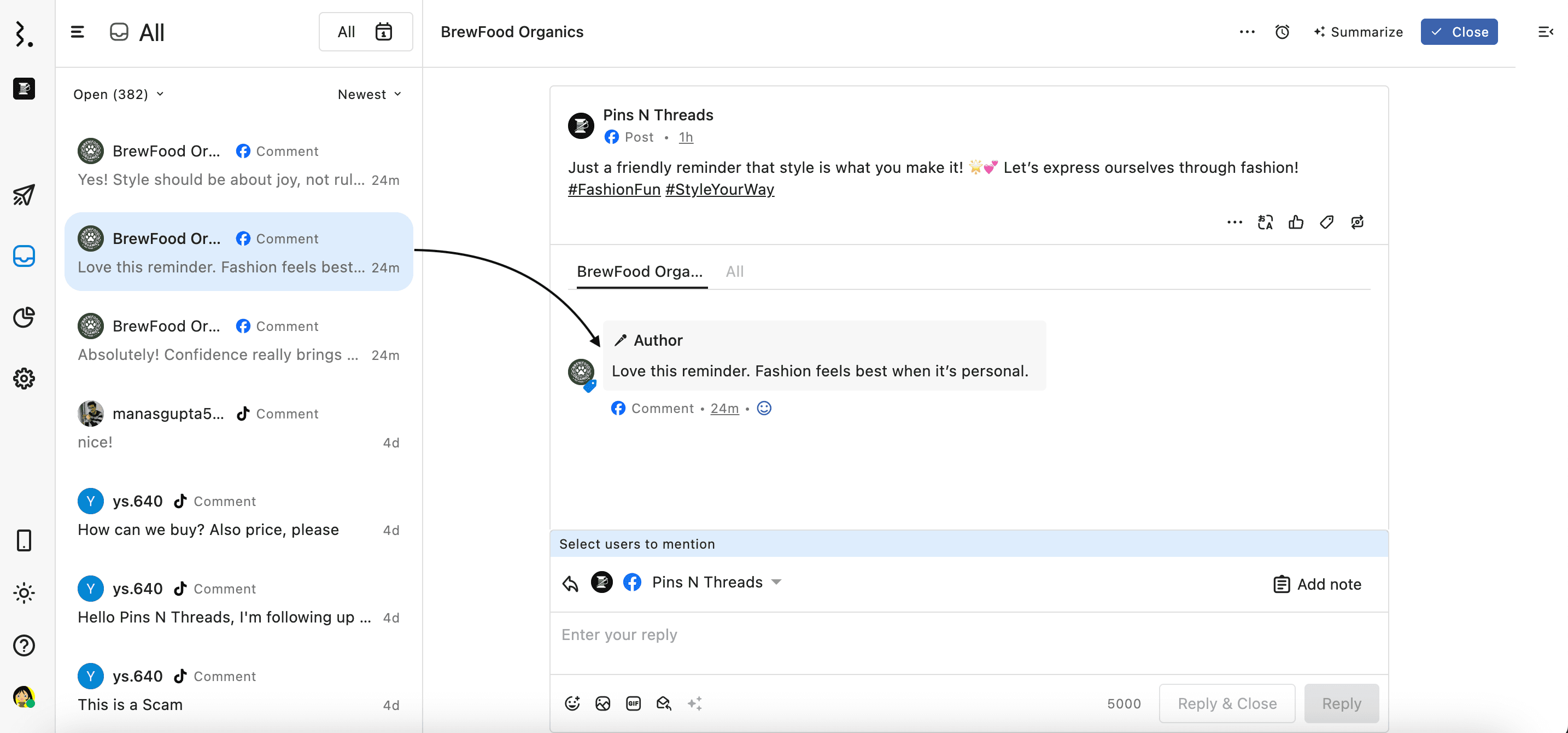
Task: Collapse the left hamburger menu
Action: pyautogui.click(x=77, y=32)
